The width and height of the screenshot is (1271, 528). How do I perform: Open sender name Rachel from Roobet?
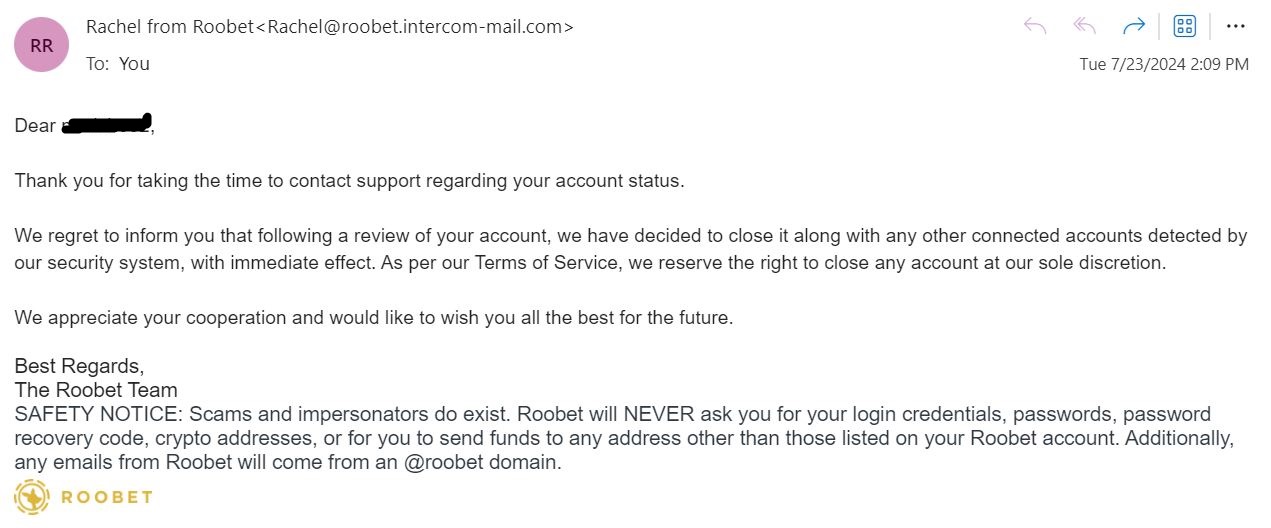pos(170,27)
